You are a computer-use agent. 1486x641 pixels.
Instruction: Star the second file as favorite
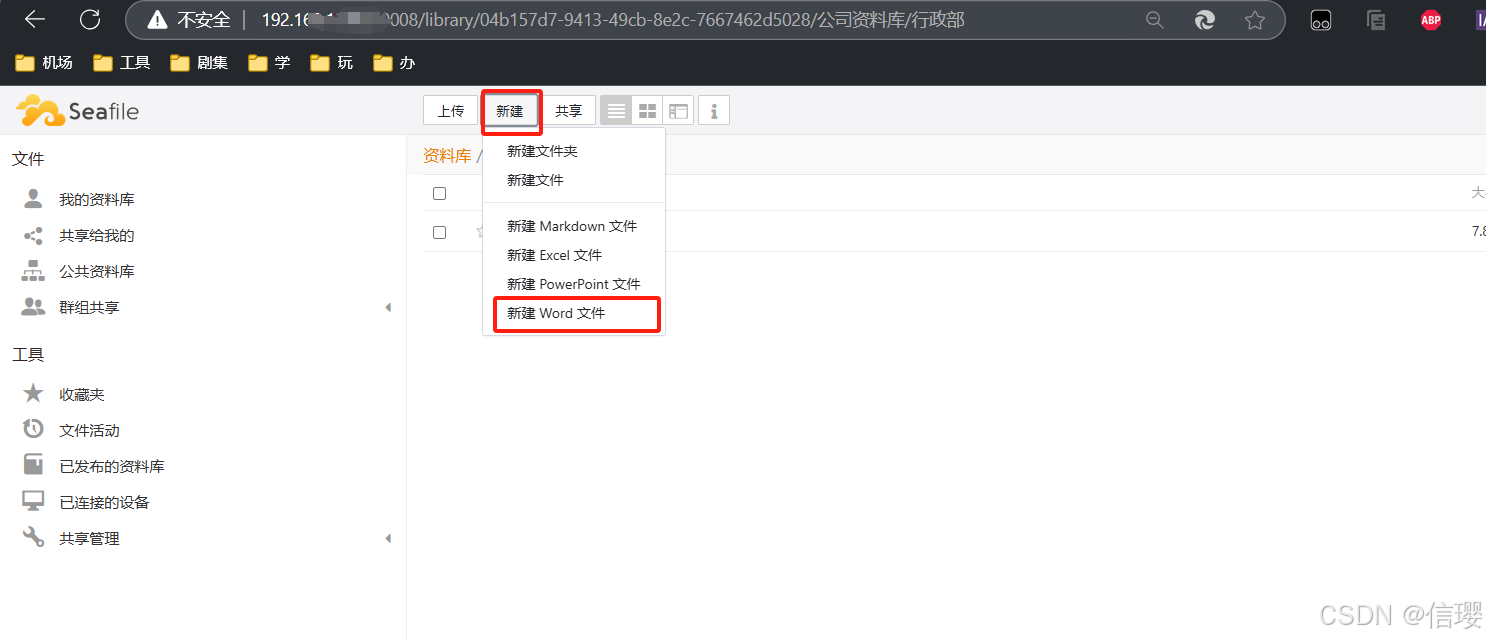click(483, 232)
